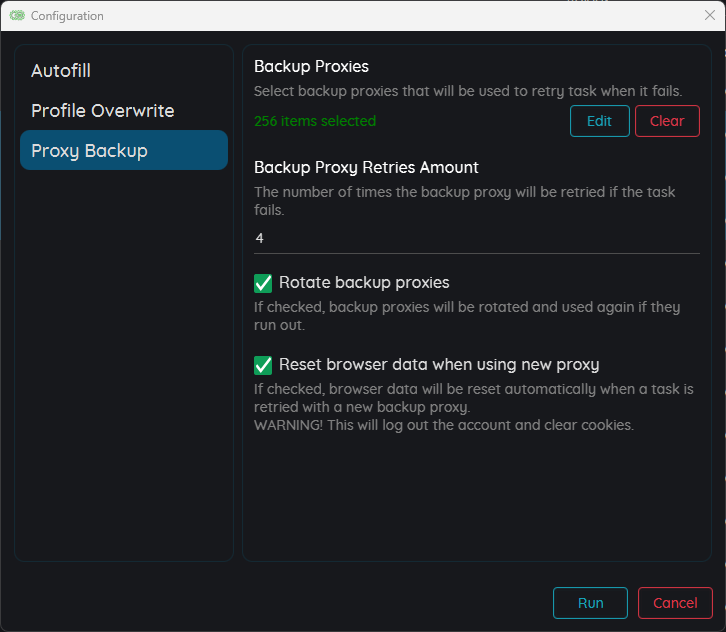Click the green 256 items selected text
The height and width of the screenshot is (632, 726).
[x=315, y=121]
